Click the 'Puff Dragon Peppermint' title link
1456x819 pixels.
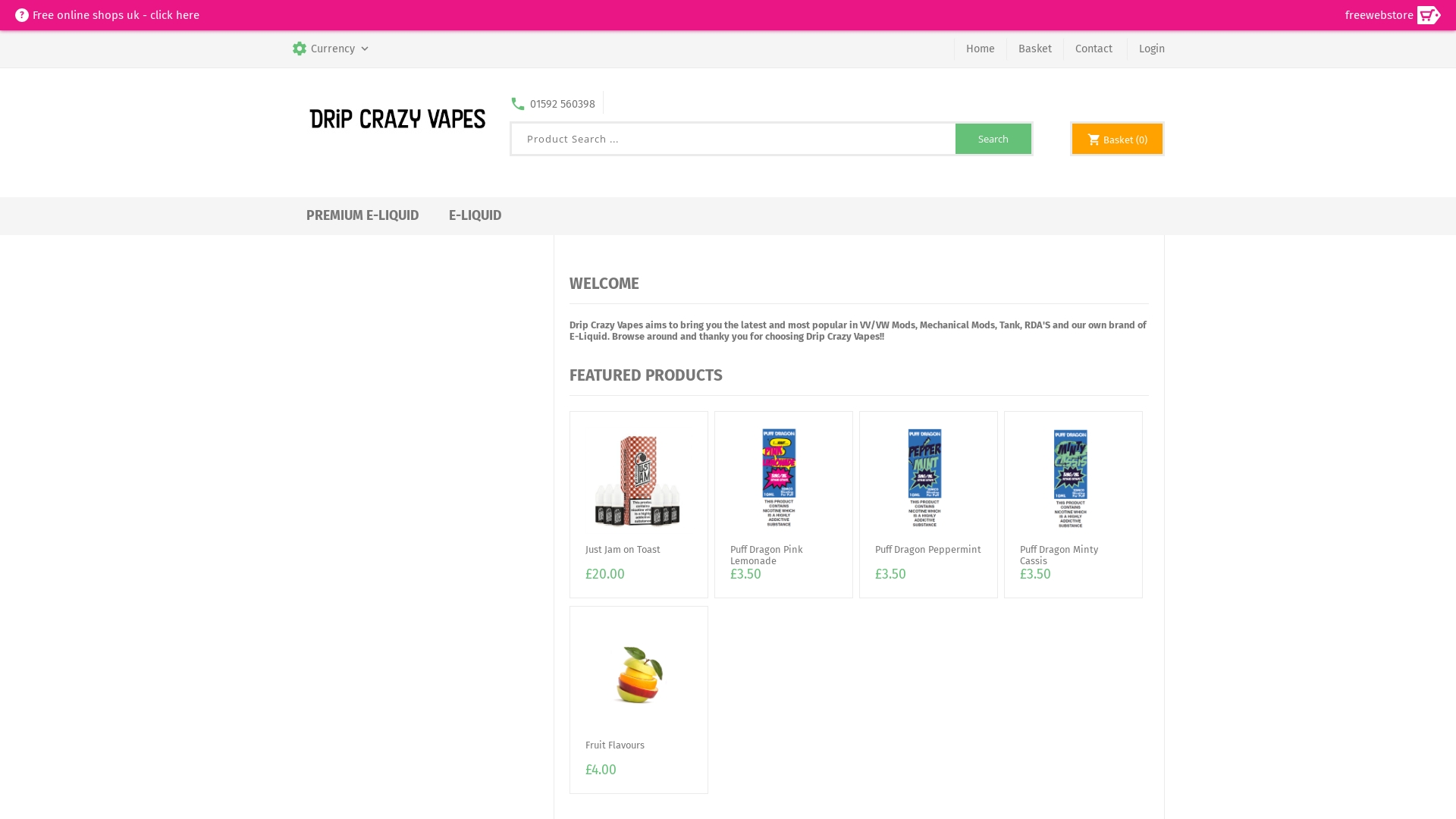[927, 550]
